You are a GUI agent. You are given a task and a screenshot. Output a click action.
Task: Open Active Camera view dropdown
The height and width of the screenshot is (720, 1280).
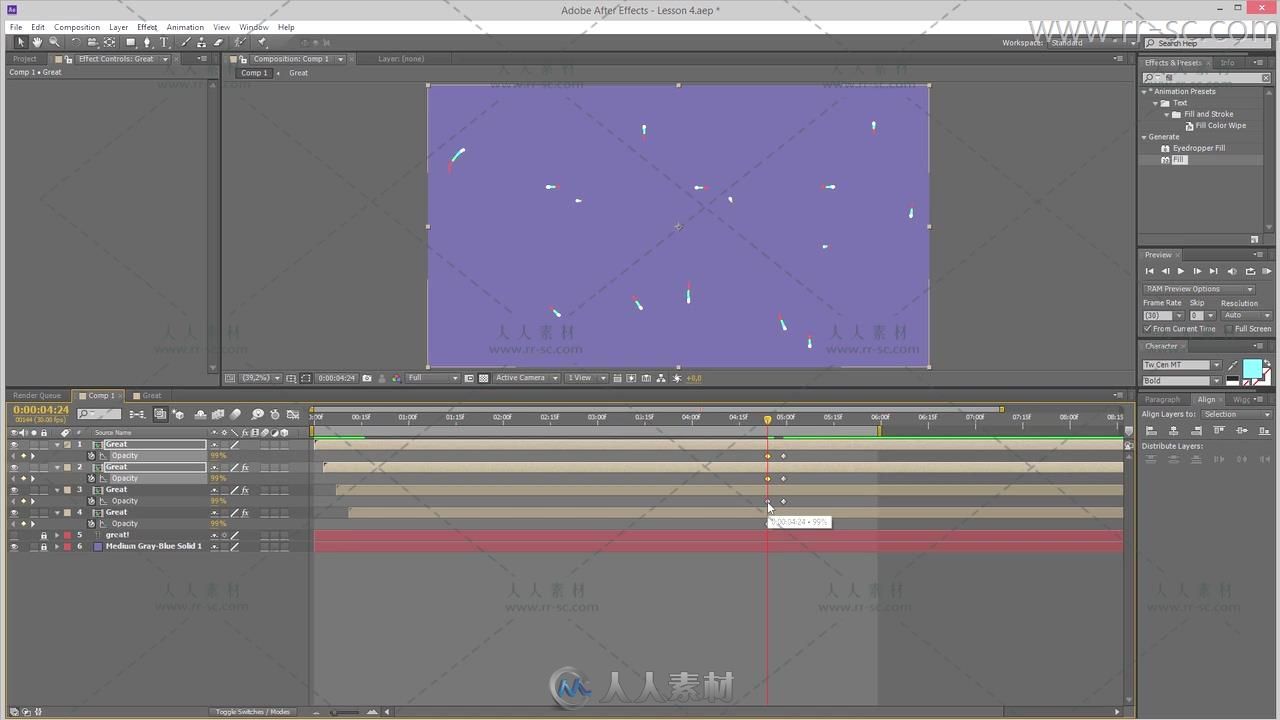tap(526, 378)
